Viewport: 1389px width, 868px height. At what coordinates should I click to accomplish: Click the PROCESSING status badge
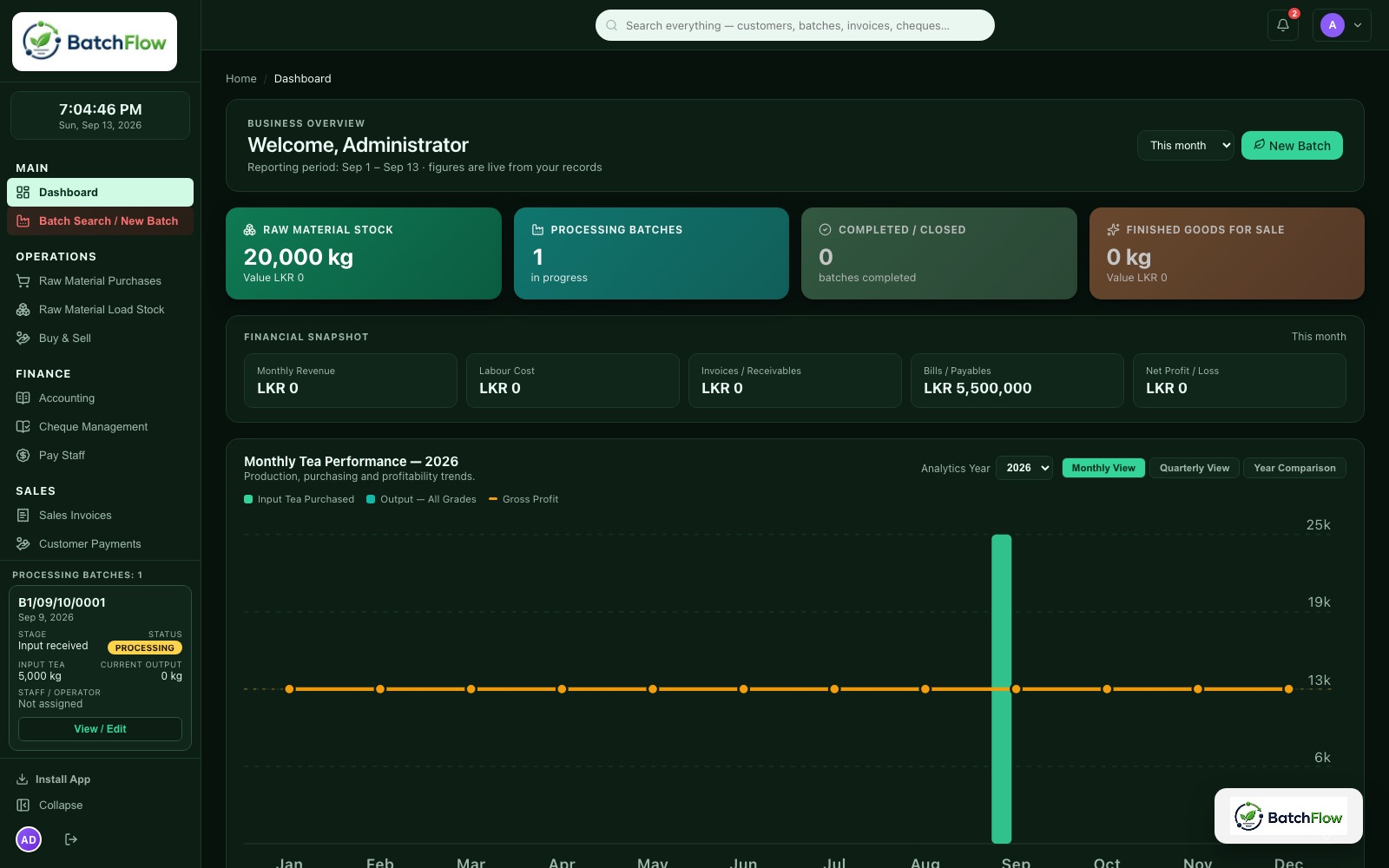pyautogui.click(x=145, y=648)
